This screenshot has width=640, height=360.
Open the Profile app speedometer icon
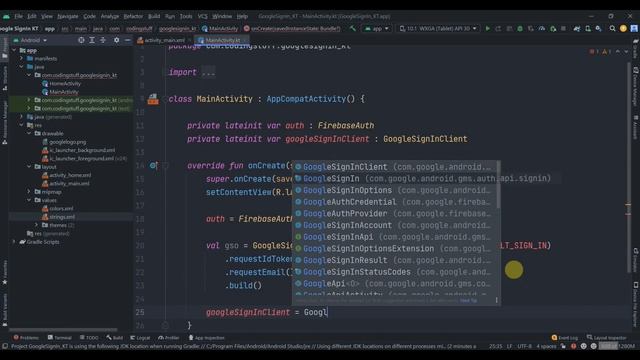point(542,29)
